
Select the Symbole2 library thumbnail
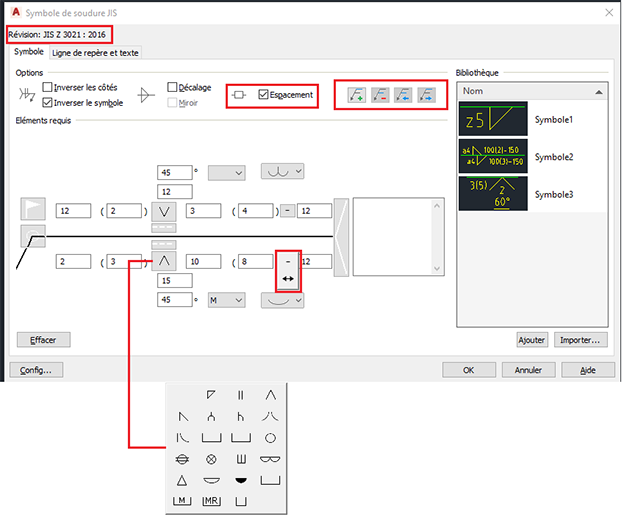click(x=493, y=156)
